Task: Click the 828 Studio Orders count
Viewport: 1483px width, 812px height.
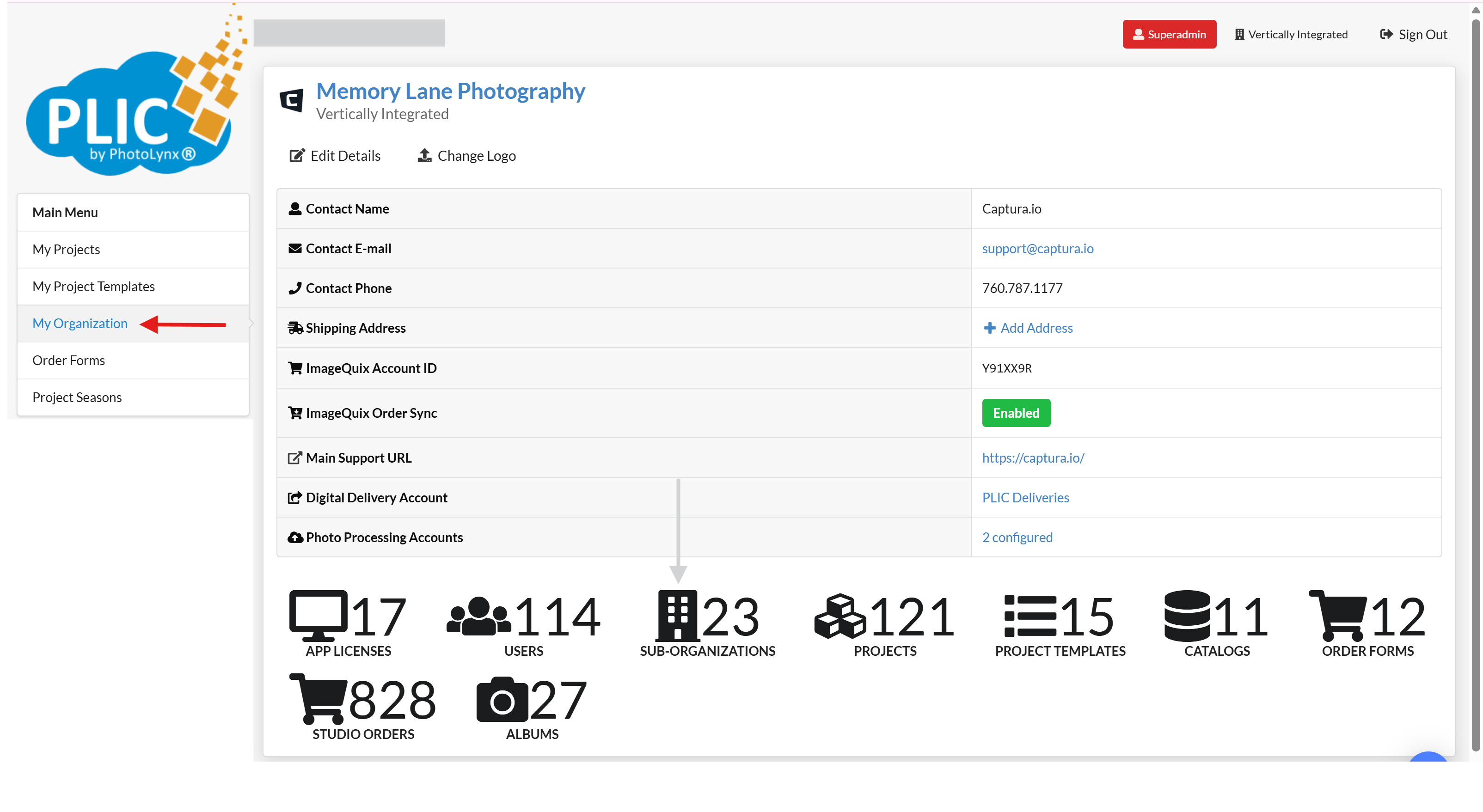Action: point(392,700)
